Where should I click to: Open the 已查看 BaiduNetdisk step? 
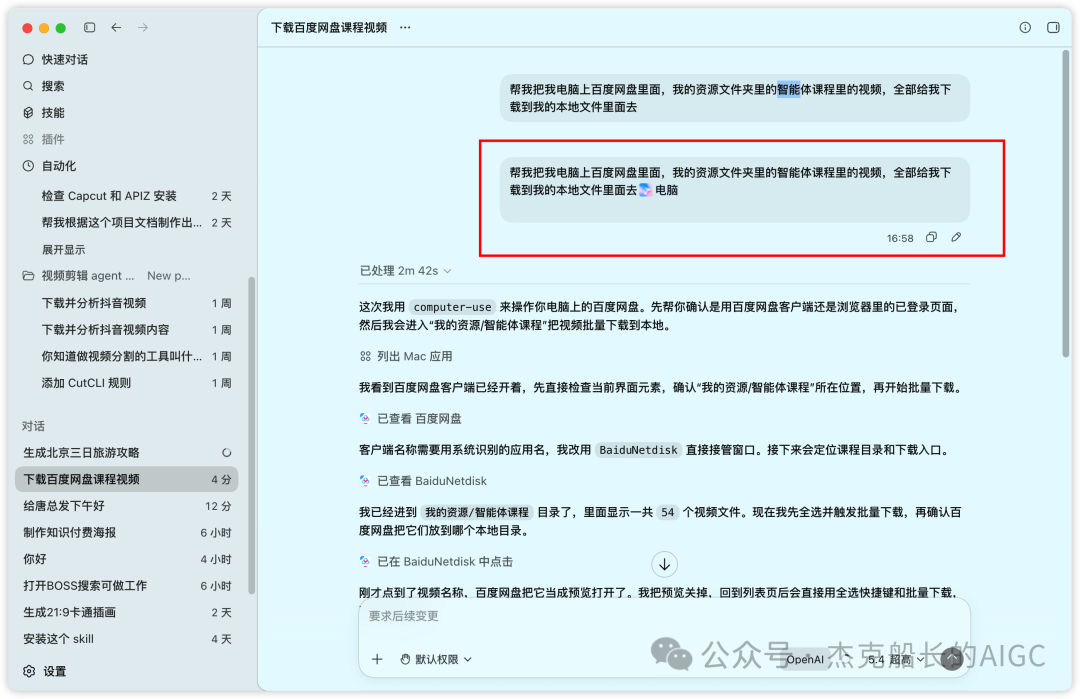[x=423, y=481]
